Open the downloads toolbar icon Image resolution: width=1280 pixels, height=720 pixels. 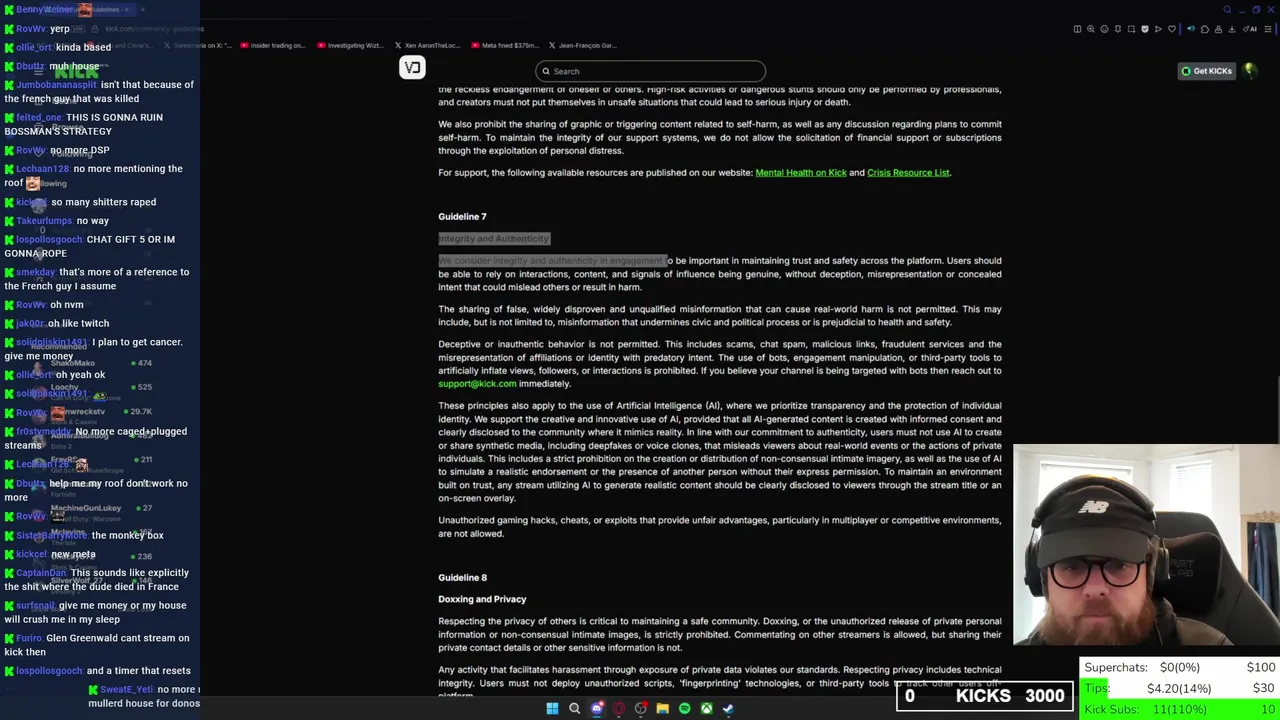1232,29
